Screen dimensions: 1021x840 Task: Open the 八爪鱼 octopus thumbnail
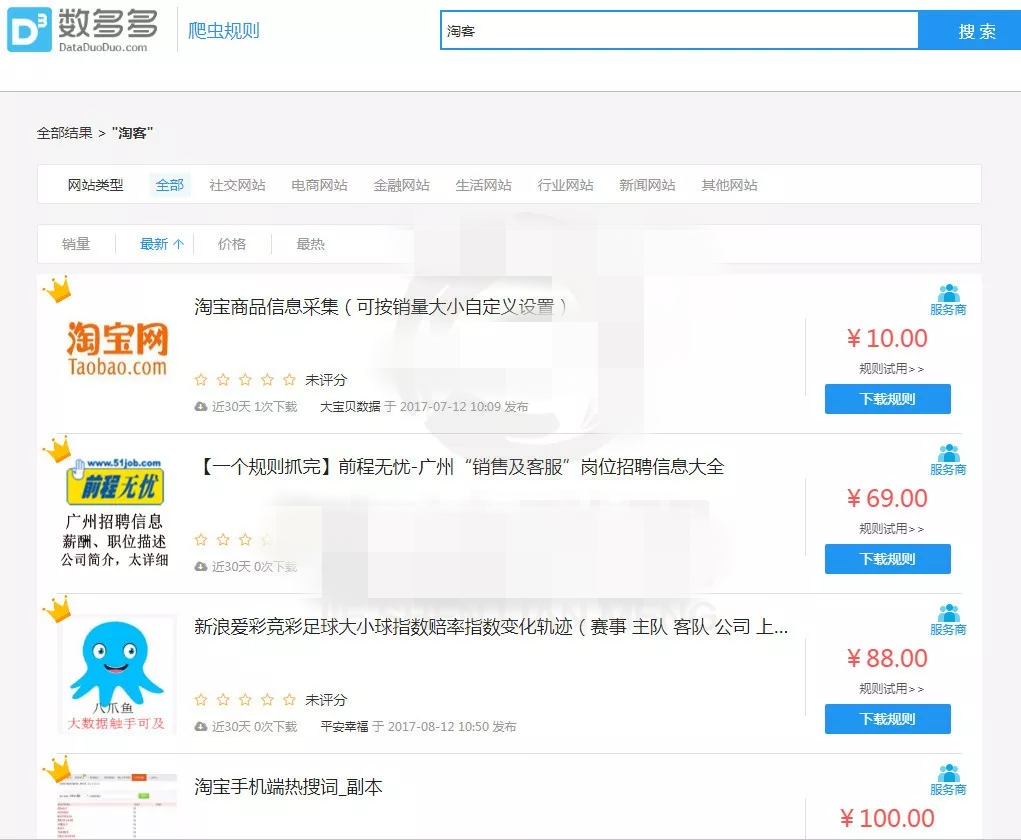pyautogui.click(x=117, y=675)
